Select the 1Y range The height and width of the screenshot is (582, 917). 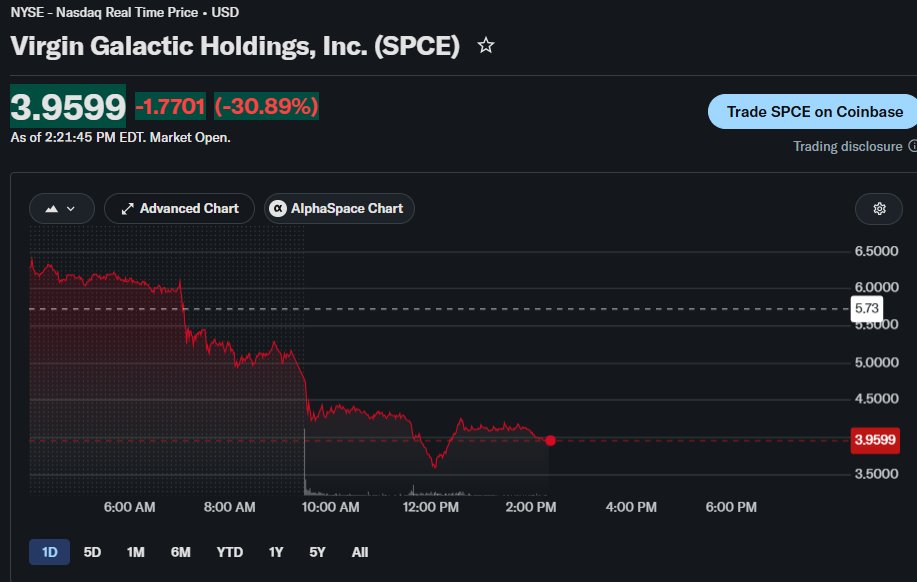(x=275, y=552)
